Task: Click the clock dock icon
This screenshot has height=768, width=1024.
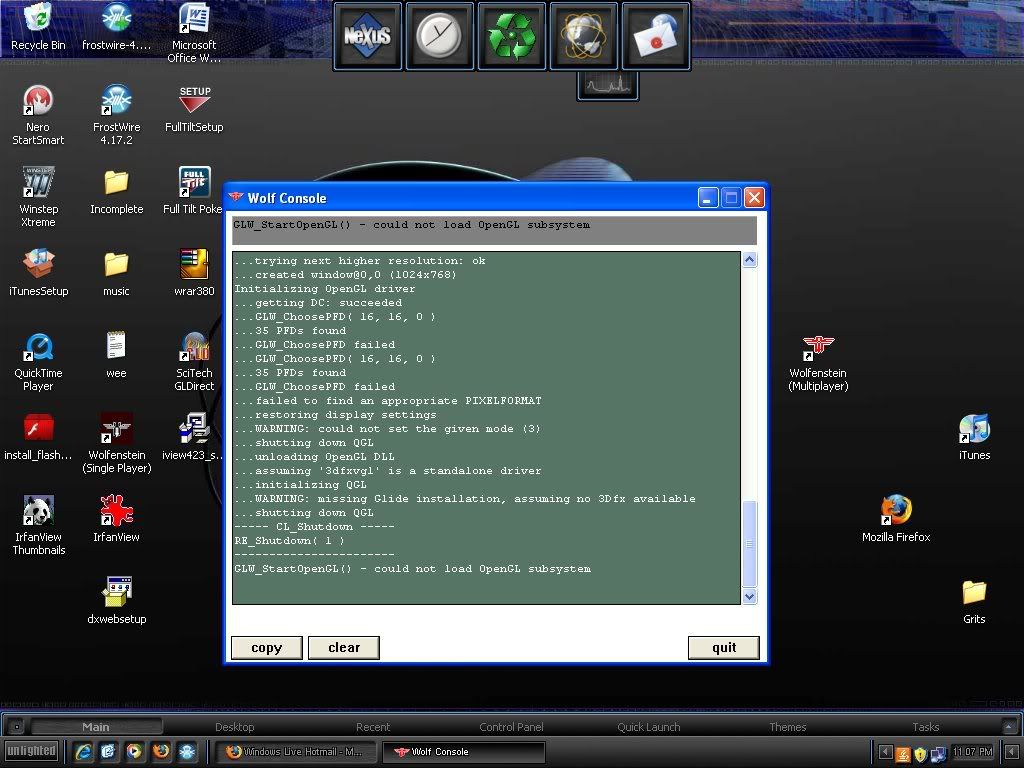Action: 440,35
